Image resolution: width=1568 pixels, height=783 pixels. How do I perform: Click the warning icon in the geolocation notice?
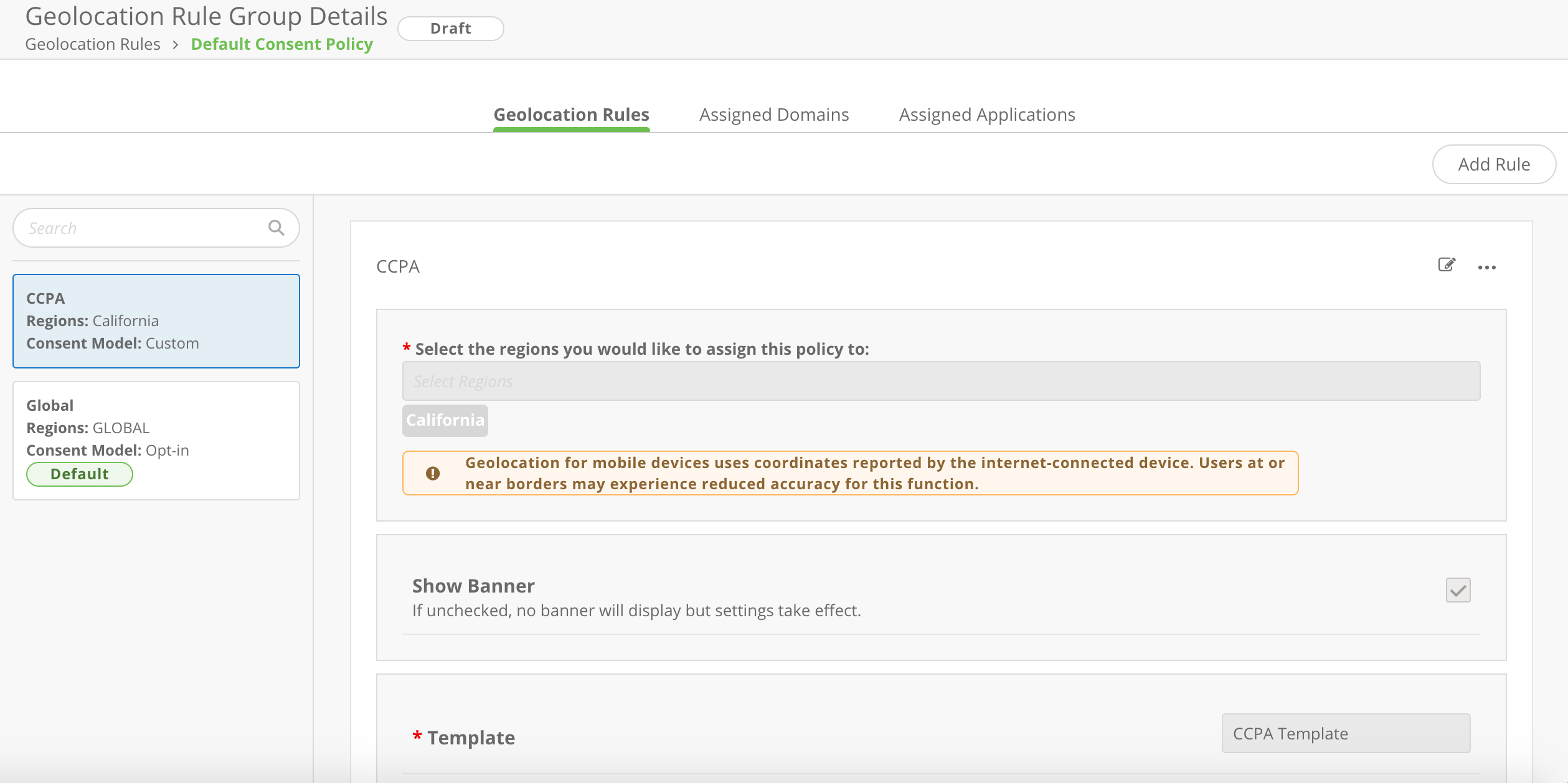click(x=434, y=473)
